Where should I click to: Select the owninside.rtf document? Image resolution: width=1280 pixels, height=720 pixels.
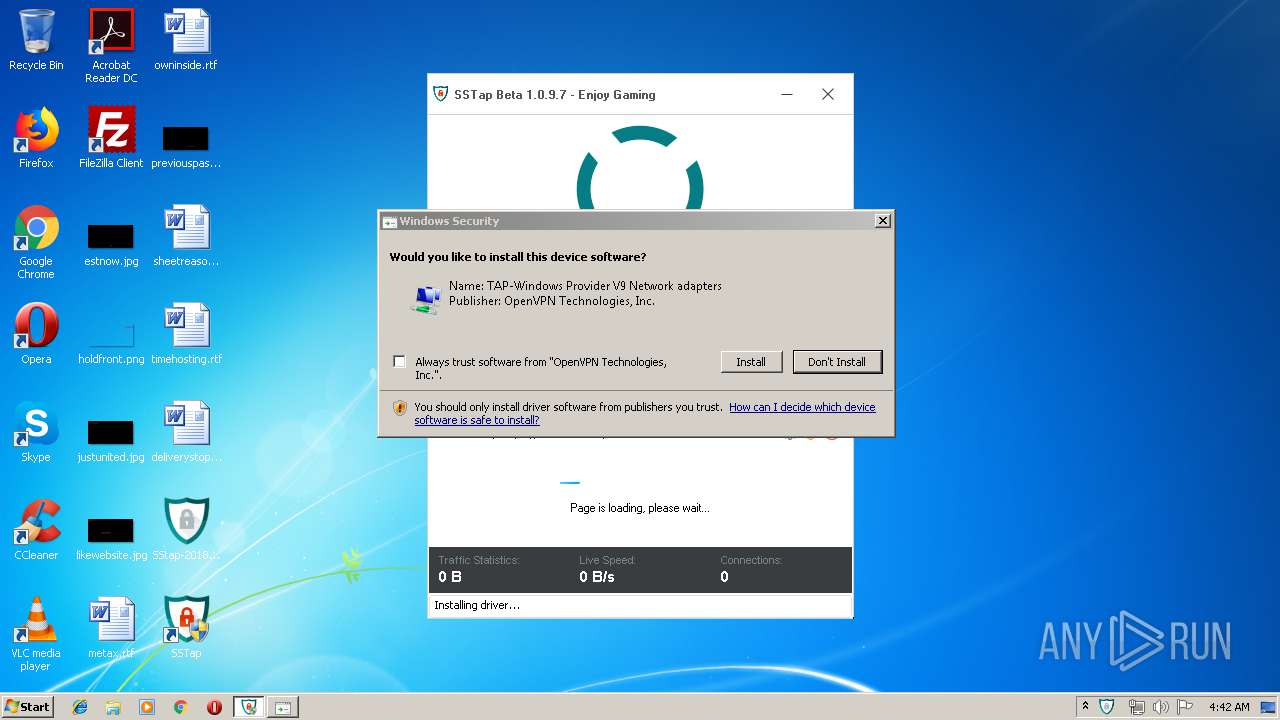point(186,40)
